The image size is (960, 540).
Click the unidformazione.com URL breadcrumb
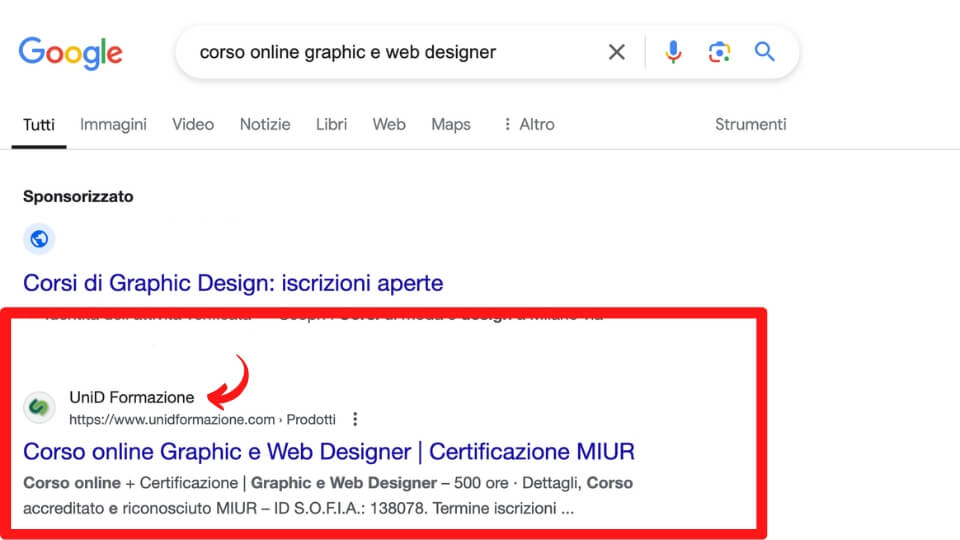click(x=203, y=419)
